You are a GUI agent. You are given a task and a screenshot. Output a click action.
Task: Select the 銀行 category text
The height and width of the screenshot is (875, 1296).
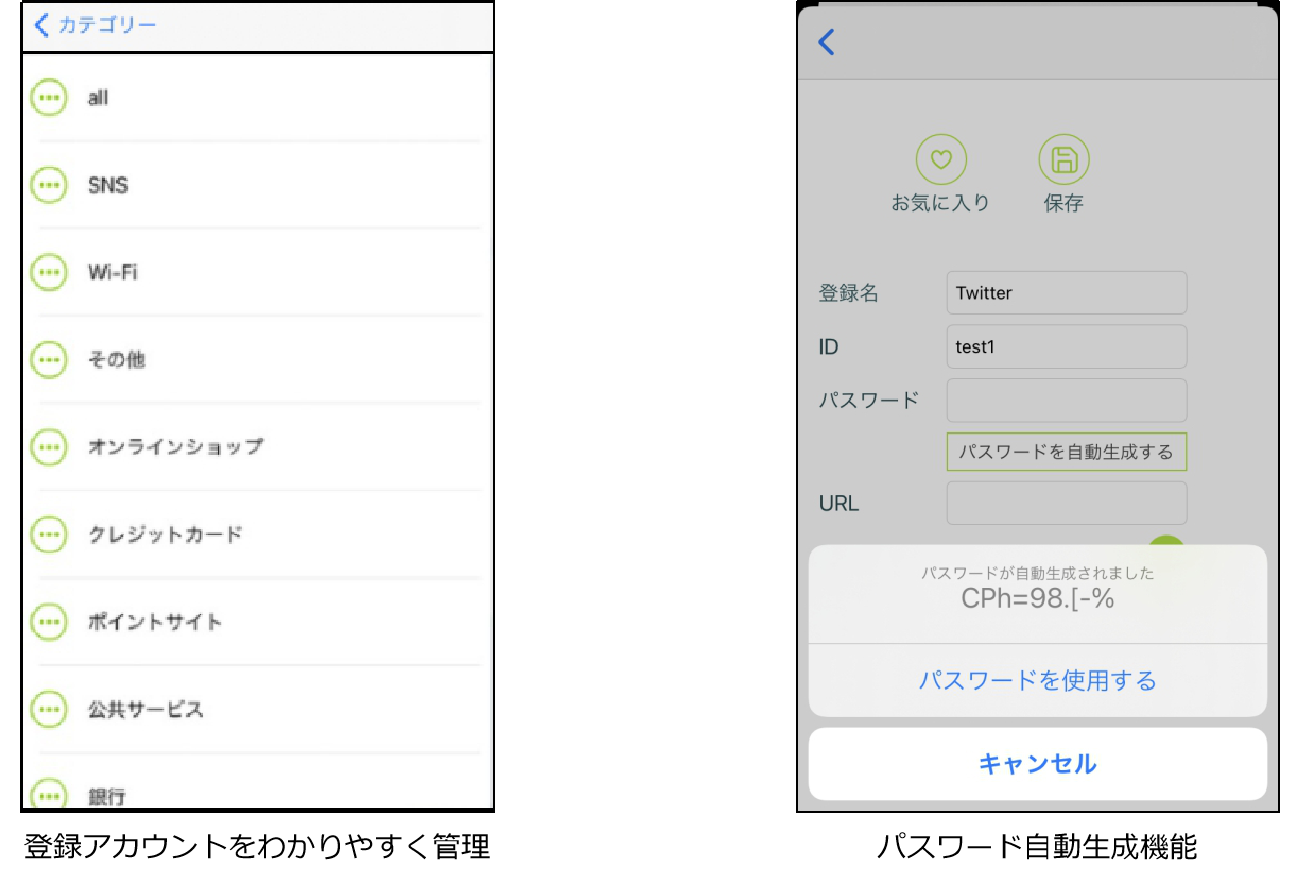tap(107, 797)
